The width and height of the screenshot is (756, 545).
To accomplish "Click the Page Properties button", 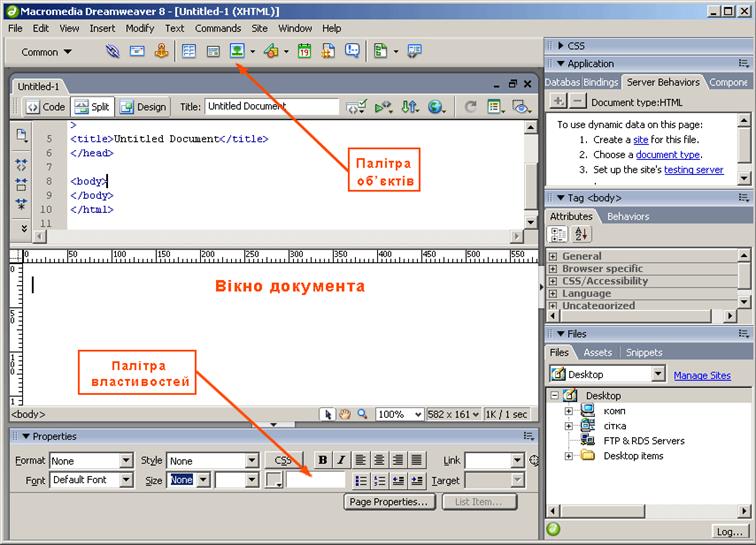I will (x=389, y=502).
